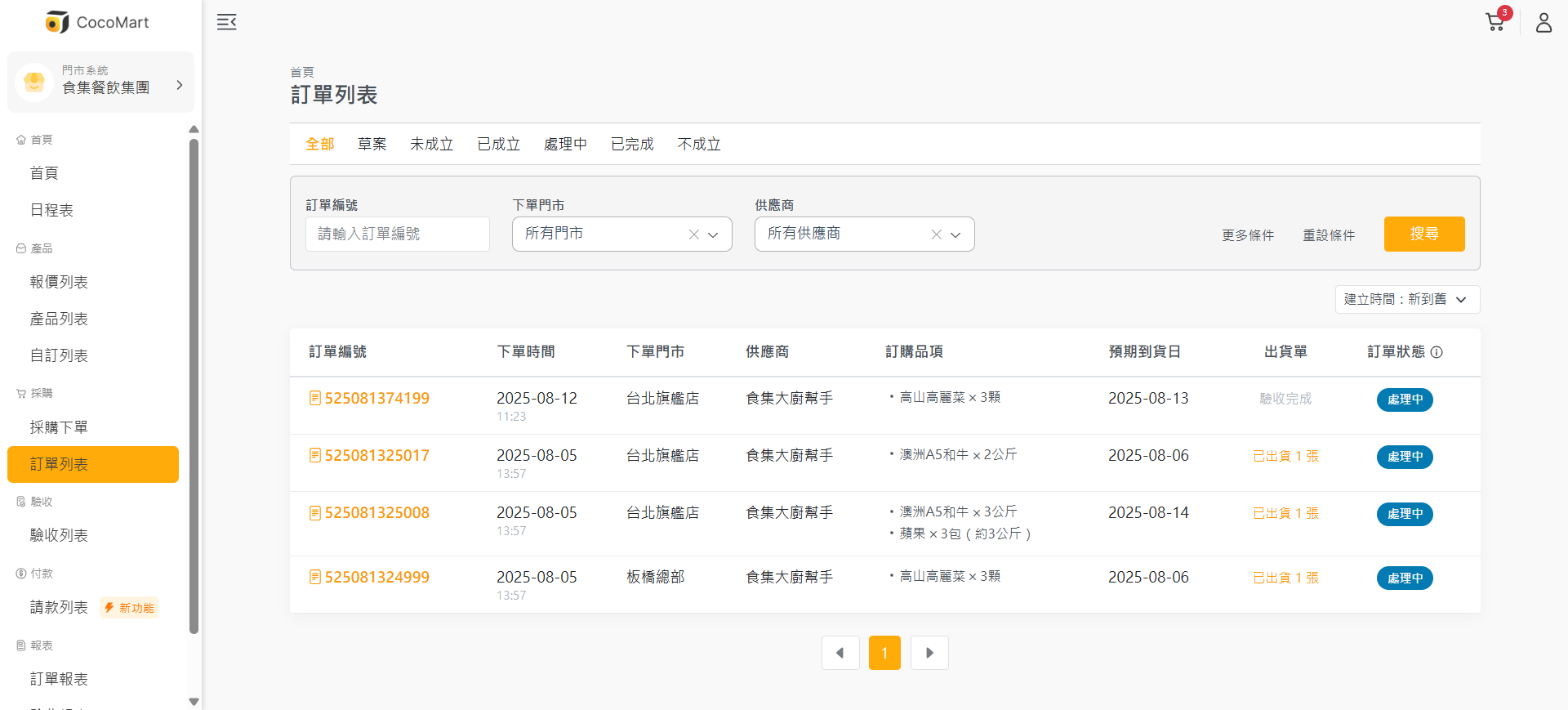Image resolution: width=1568 pixels, height=710 pixels.
Task: Click 板橋總部 store cell
Action: tap(656, 577)
